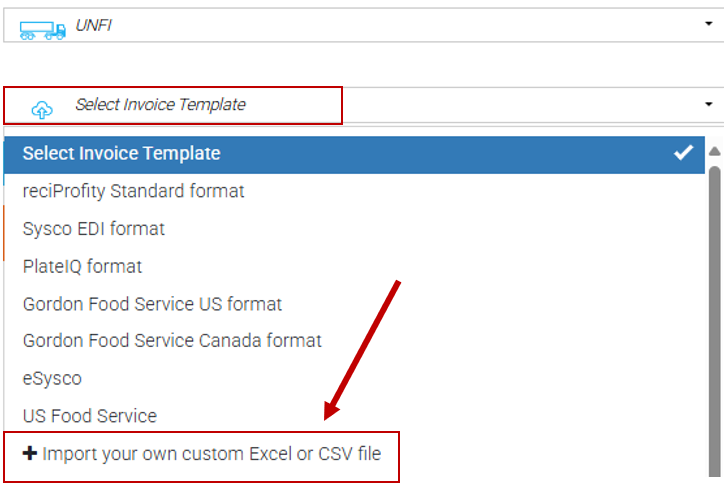Click the cloud upload template icon
The height and width of the screenshot is (494, 724).
(x=42, y=107)
